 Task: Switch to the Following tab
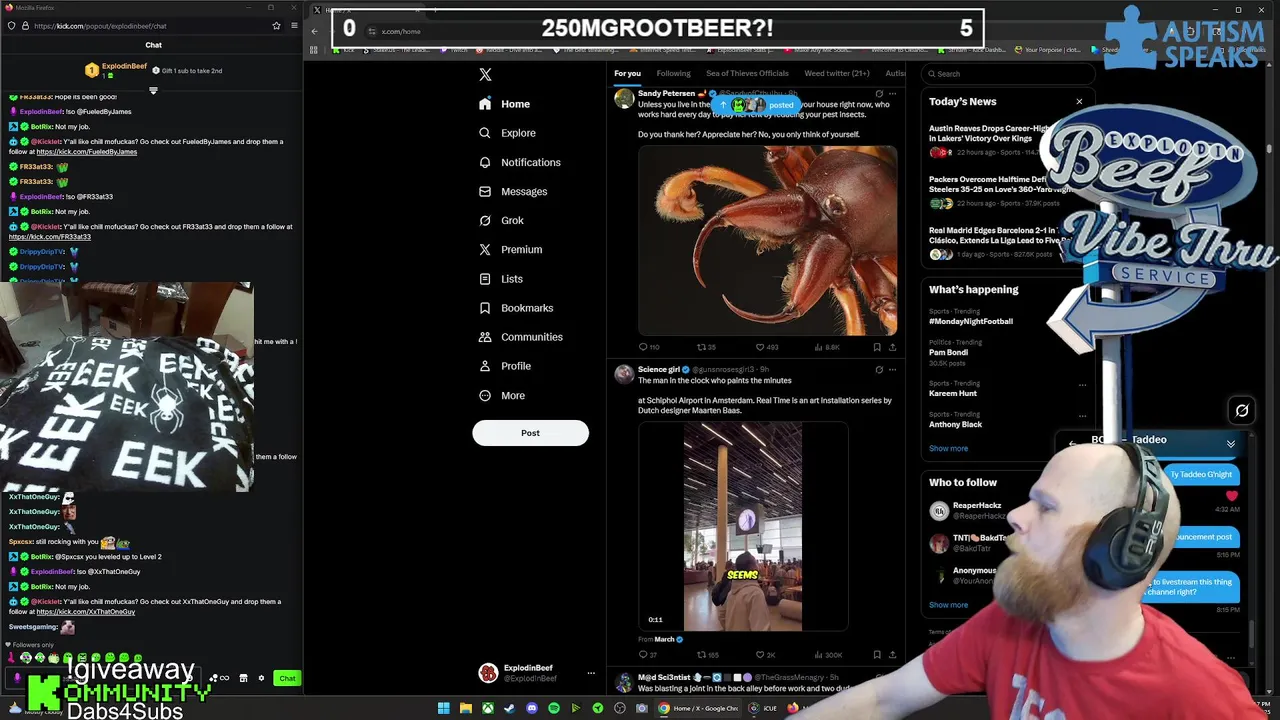[x=673, y=73]
